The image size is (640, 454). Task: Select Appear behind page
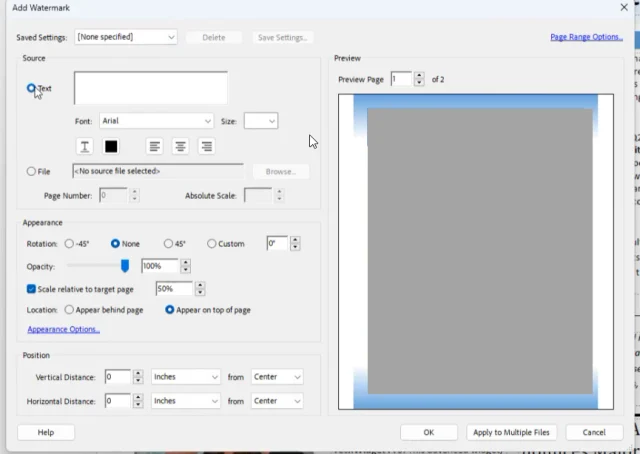pos(69,310)
